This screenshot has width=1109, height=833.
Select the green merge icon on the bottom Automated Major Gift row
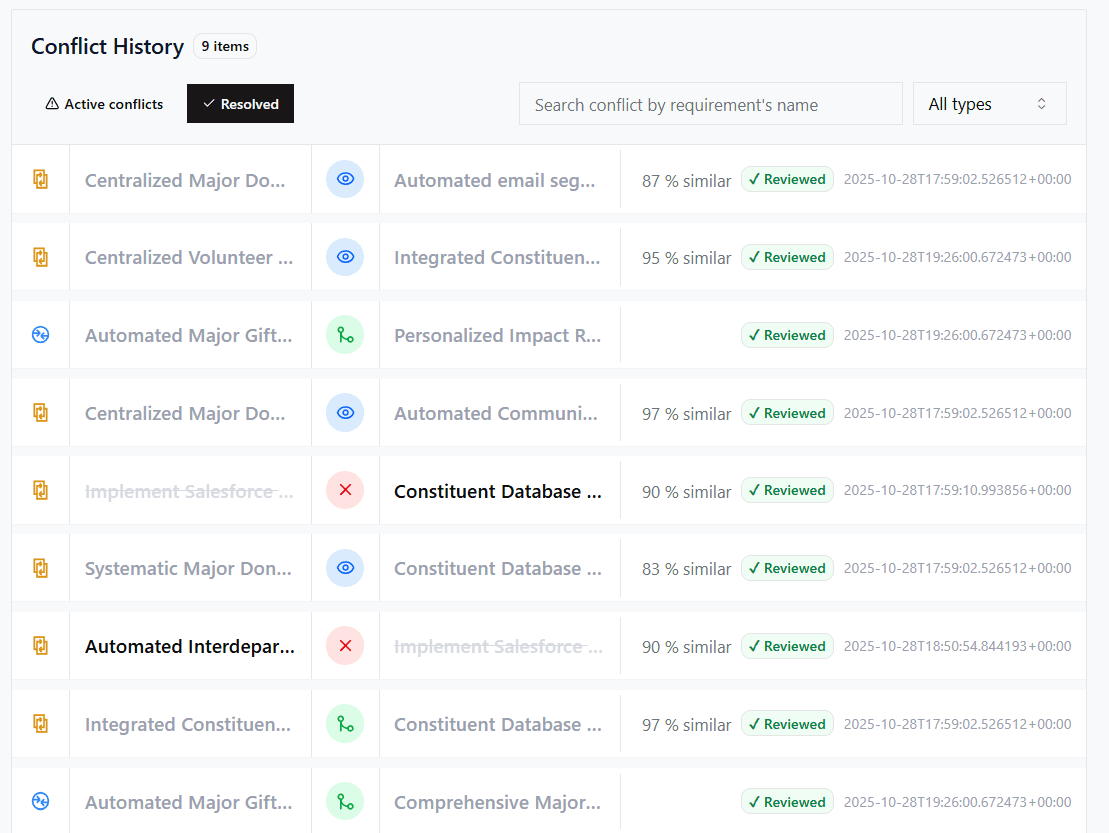[x=345, y=801]
